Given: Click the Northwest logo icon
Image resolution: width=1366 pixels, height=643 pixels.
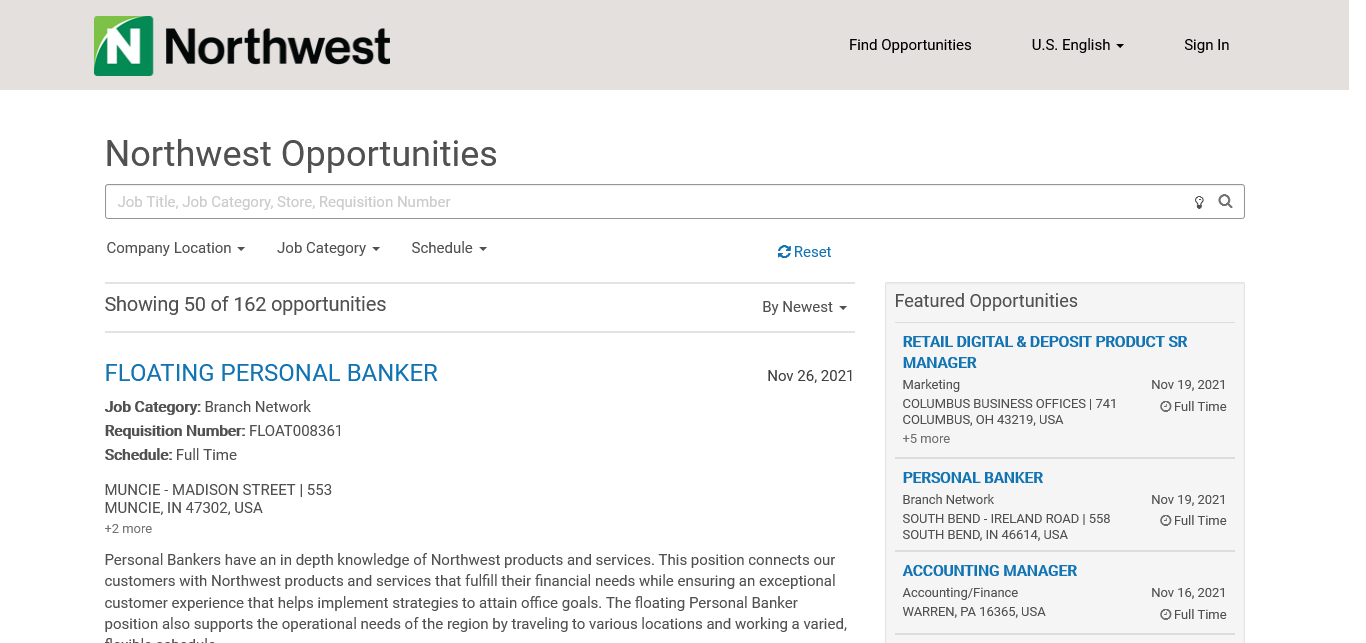Looking at the screenshot, I should coord(123,46).
